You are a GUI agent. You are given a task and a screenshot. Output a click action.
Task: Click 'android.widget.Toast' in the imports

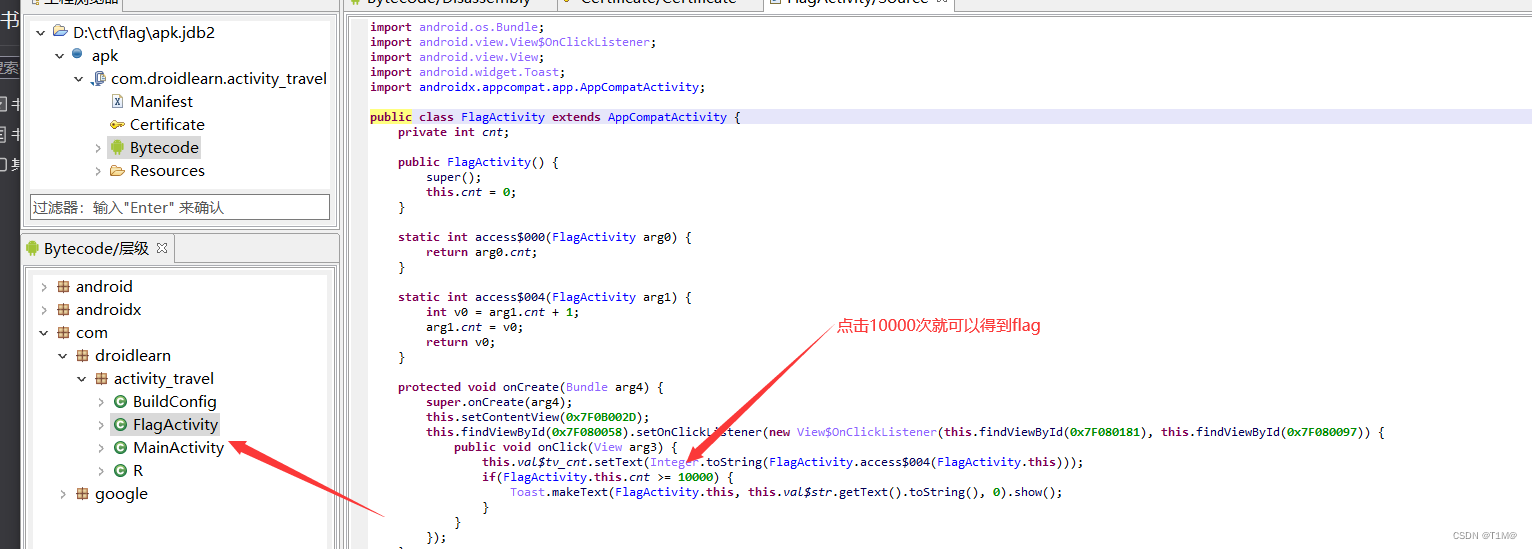pos(487,72)
